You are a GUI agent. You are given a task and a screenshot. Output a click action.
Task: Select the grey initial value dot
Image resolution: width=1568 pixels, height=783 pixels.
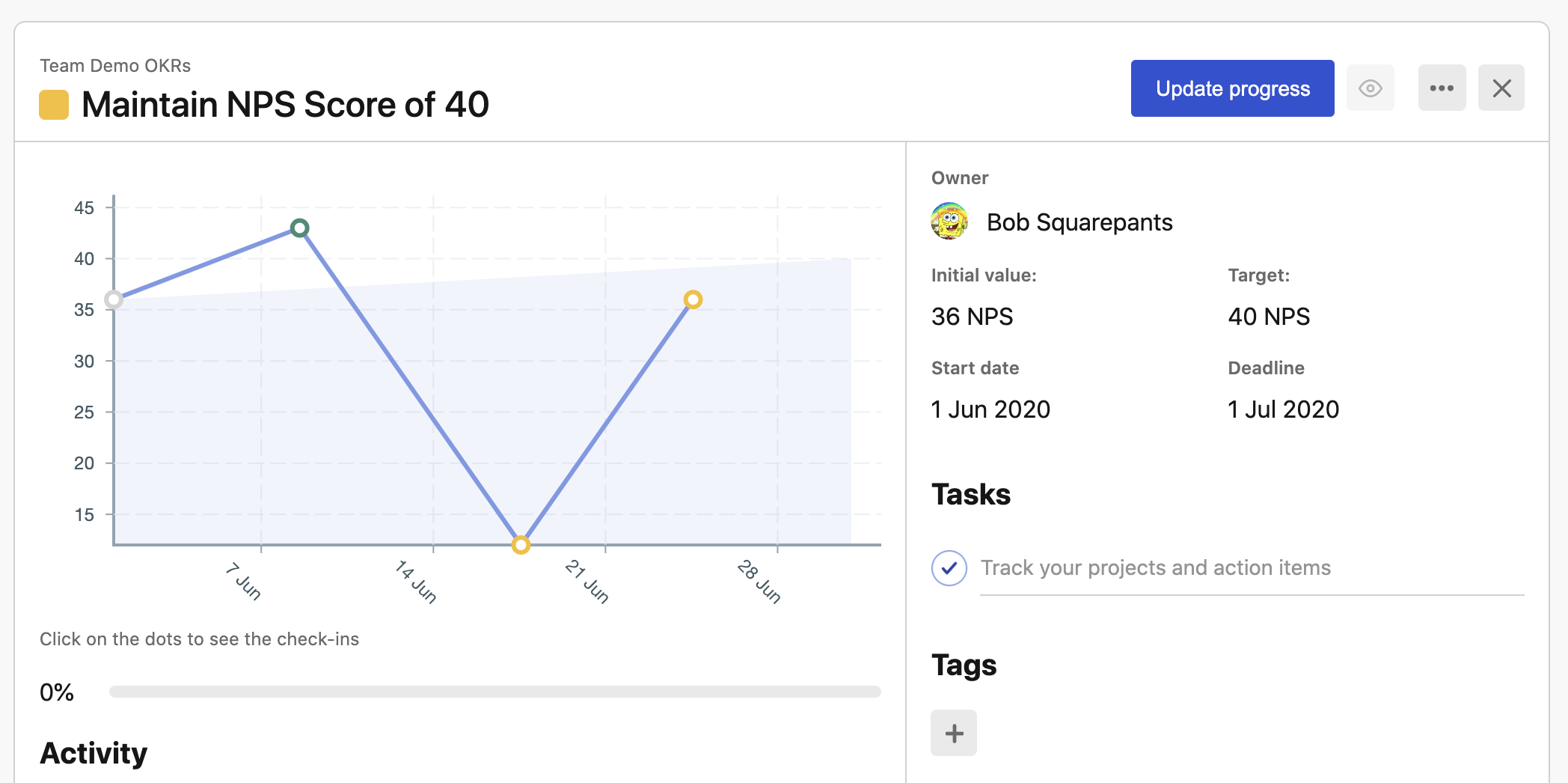(114, 299)
